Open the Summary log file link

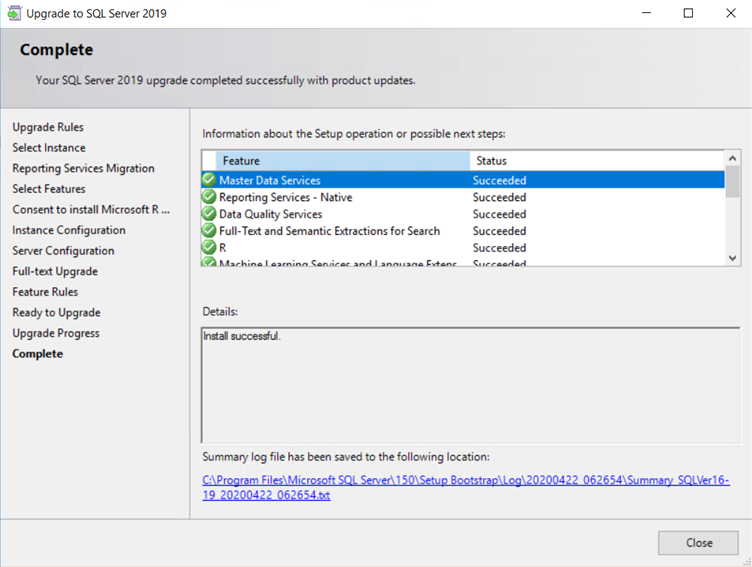tap(465, 488)
